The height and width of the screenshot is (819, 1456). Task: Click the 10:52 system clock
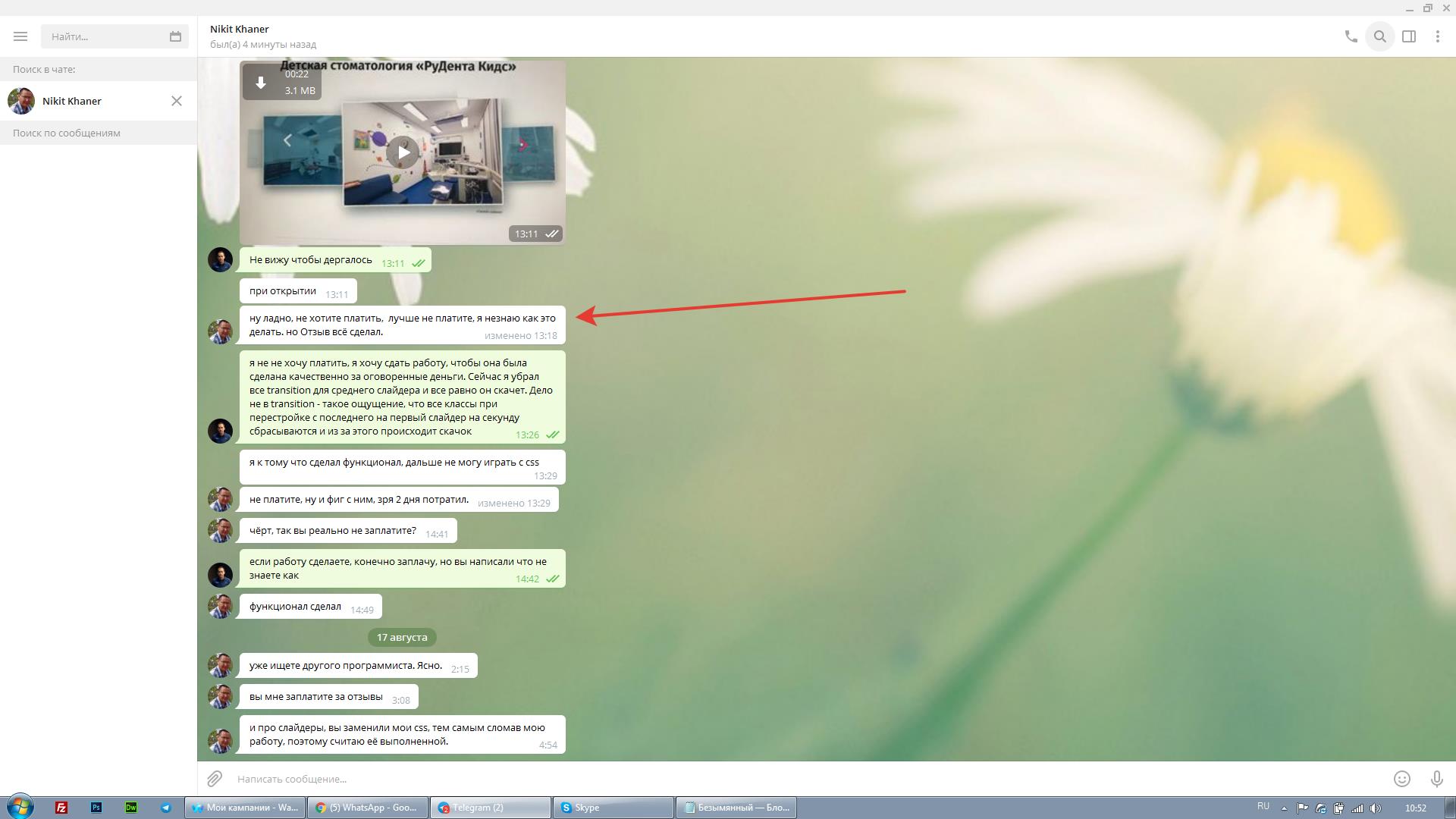[1415, 808]
